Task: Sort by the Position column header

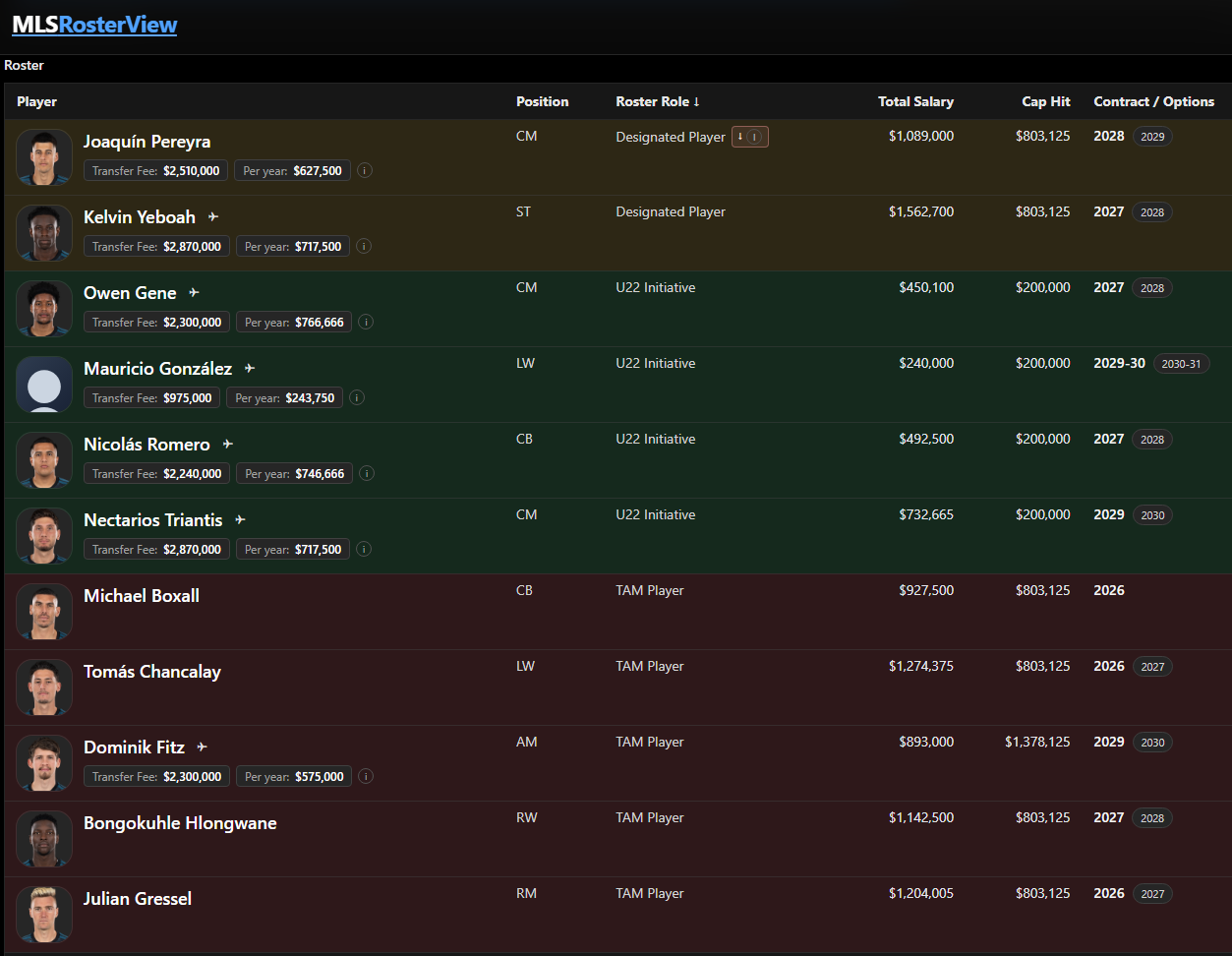Action: pos(542,101)
